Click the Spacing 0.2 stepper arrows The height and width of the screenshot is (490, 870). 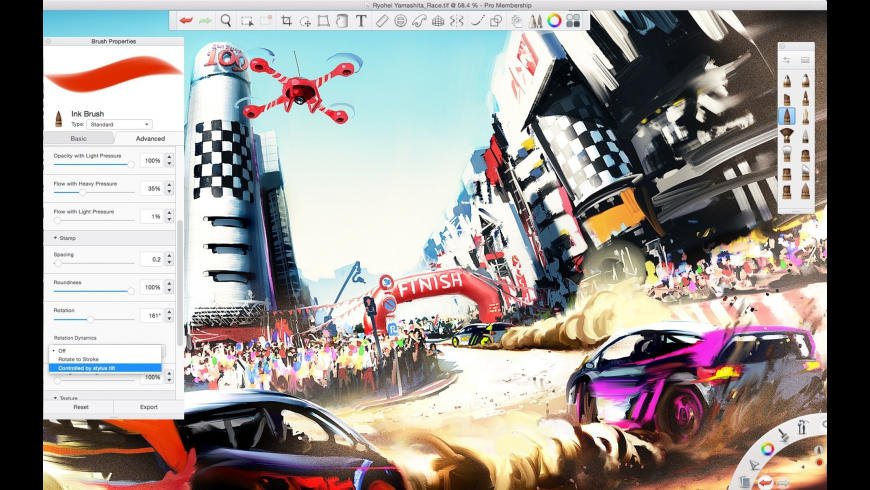(x=169, y=259)
